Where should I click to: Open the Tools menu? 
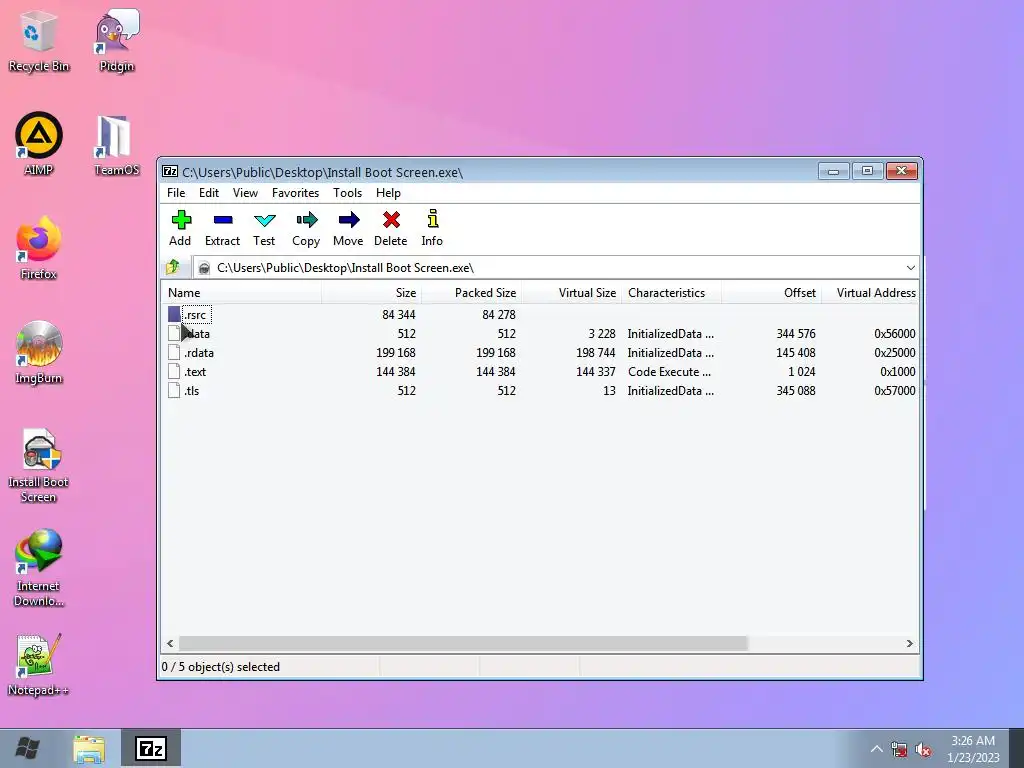coord(347,193)
